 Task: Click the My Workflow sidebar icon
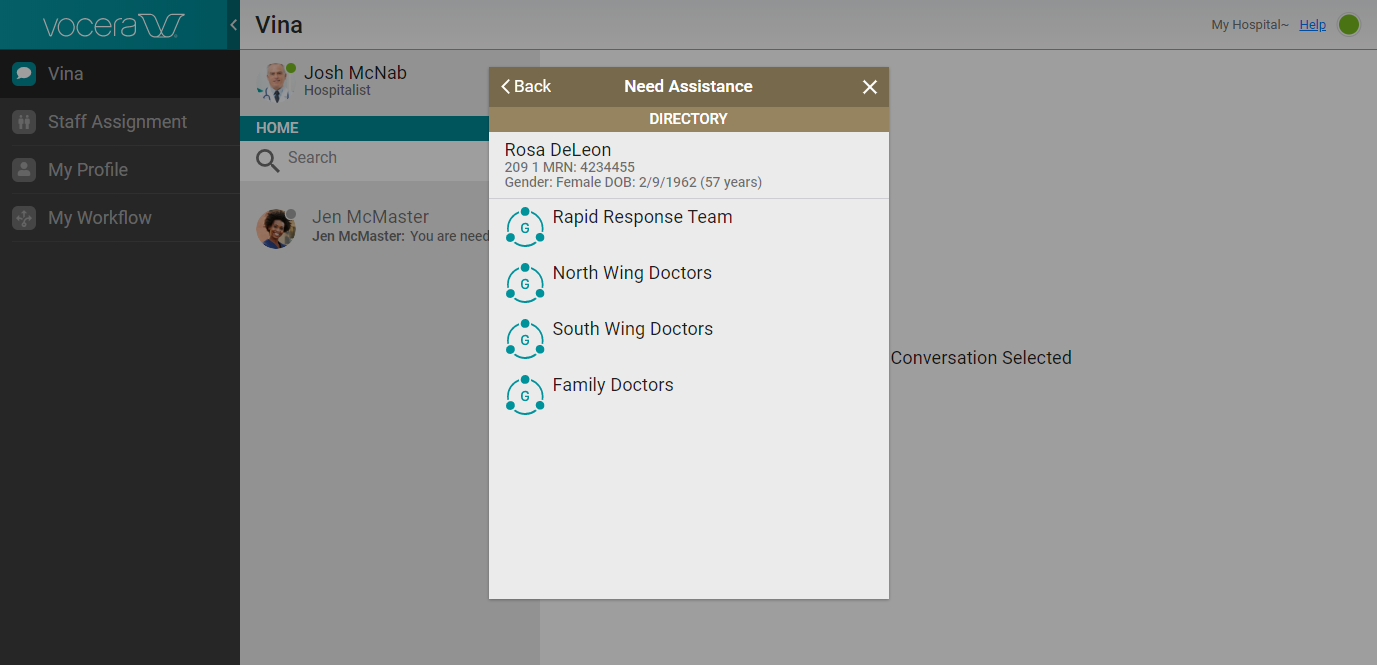click(24, 218)
